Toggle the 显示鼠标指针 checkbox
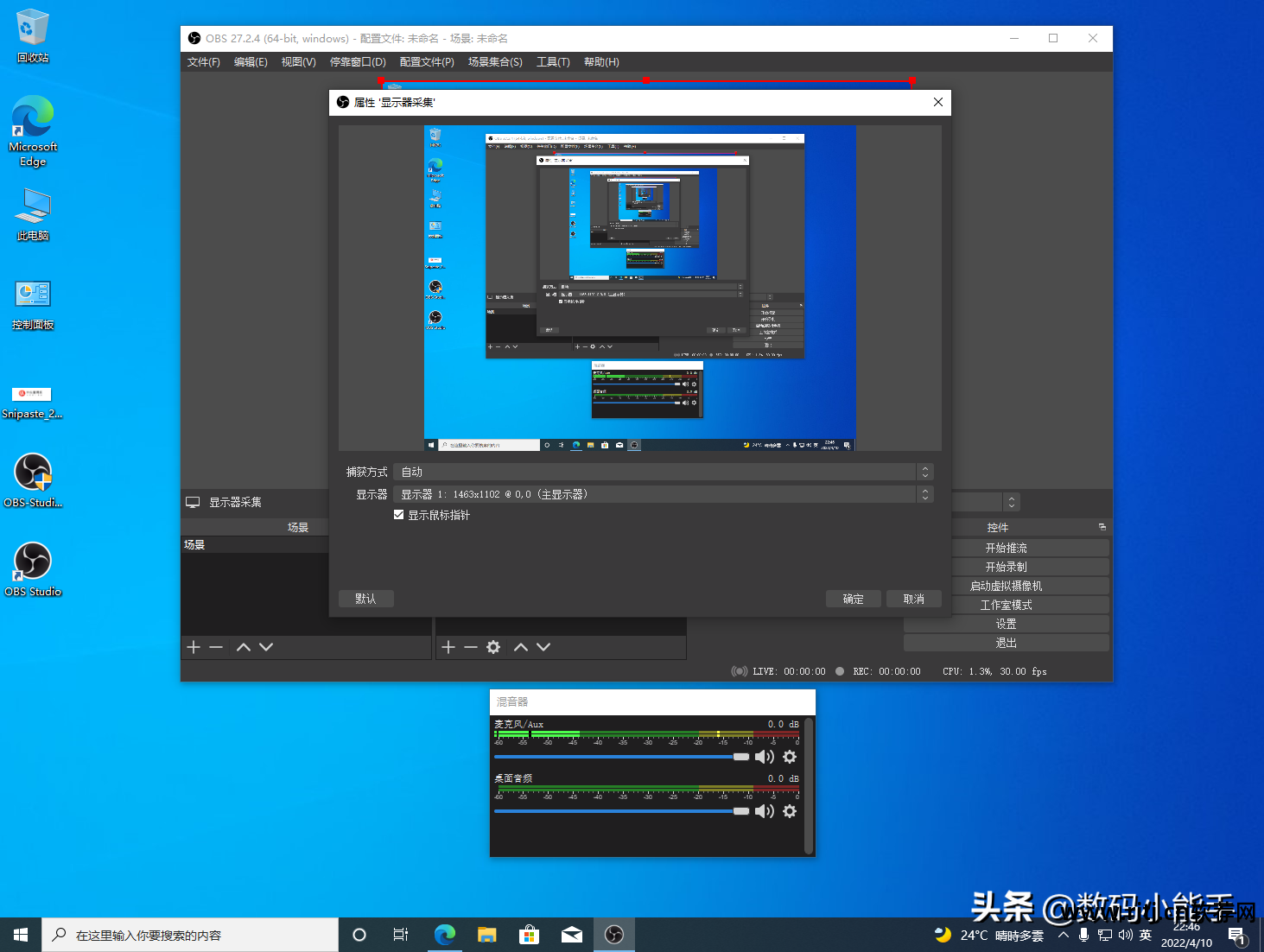 tap(399, 515)
